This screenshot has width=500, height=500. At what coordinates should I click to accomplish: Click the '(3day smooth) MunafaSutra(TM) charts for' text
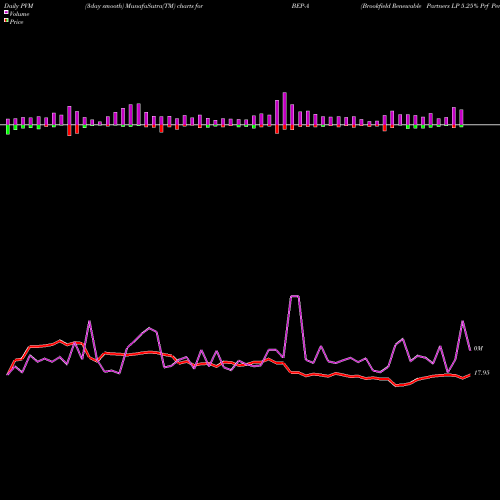pyautogui.click(x=144, y=6)
